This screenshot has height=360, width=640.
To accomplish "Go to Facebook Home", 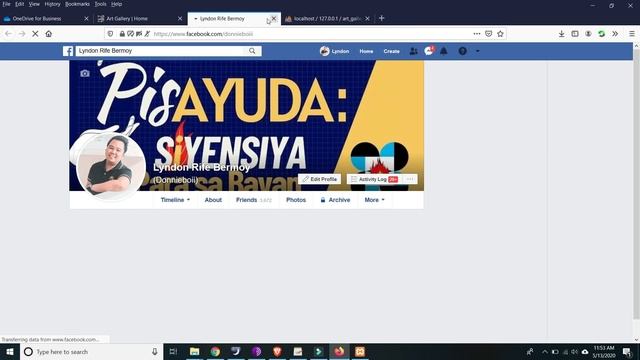I will tap(366, 51).
